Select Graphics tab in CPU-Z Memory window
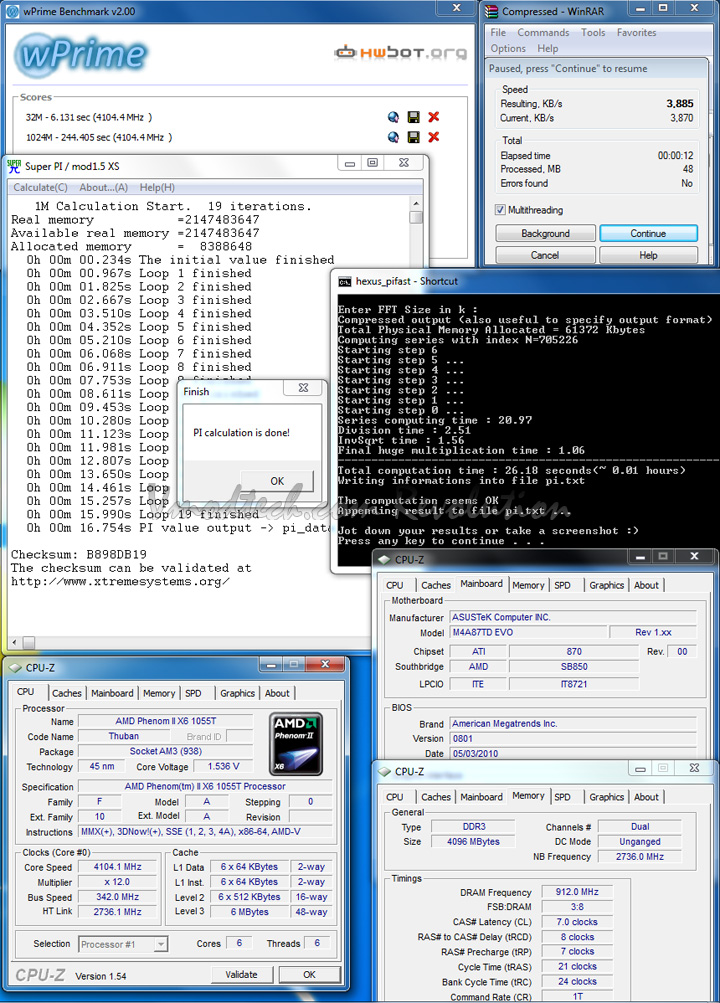 coord(606,797)
